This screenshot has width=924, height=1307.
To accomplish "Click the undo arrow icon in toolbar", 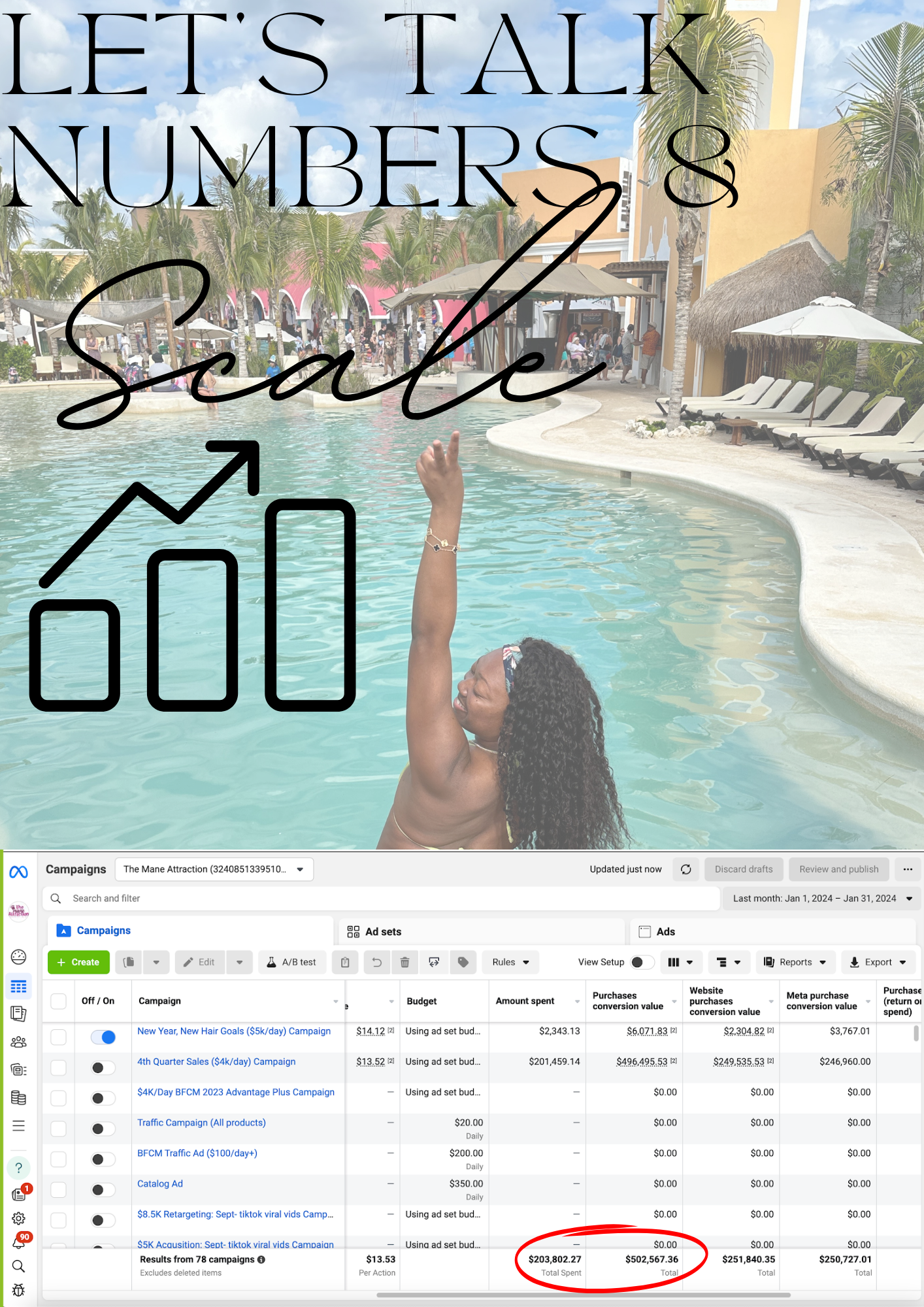I will (376, 962).
